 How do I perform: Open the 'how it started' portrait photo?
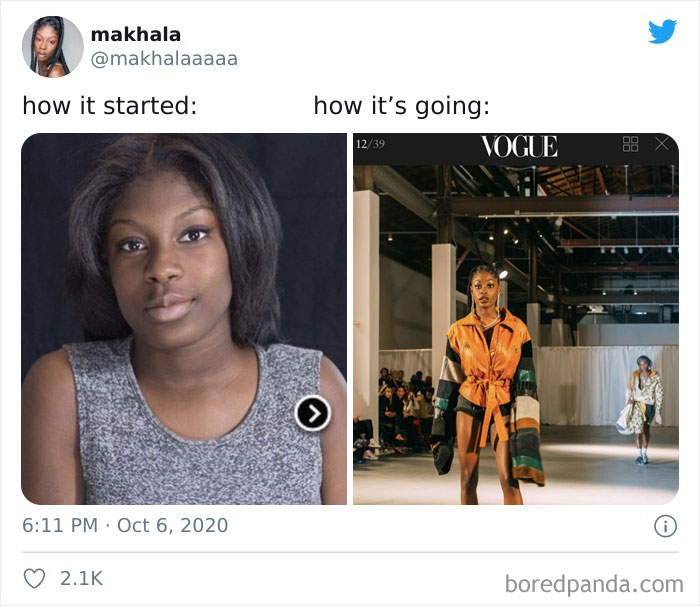pyautogui.click(x=184, y=319)
